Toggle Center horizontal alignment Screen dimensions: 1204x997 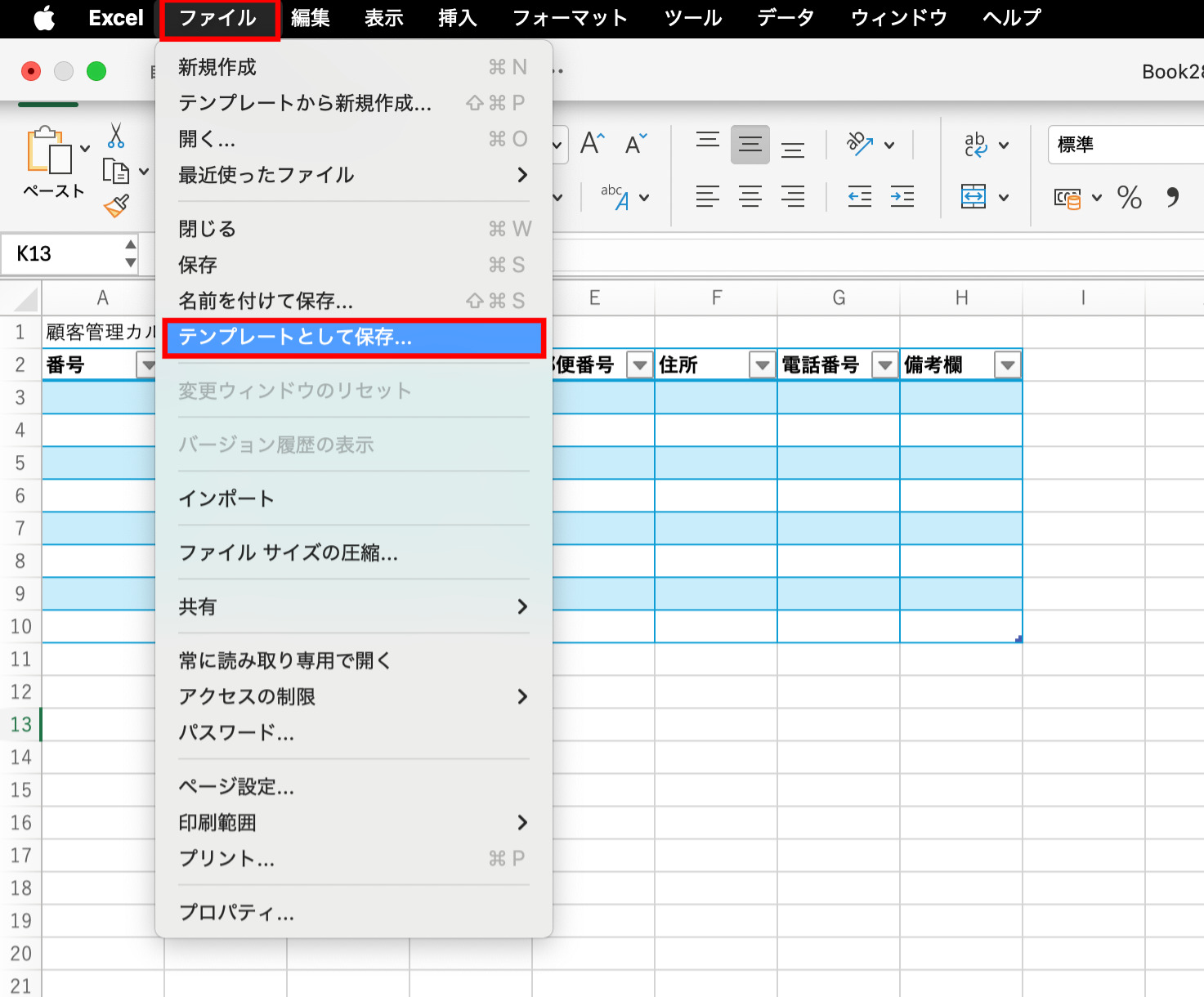(750, 197)
